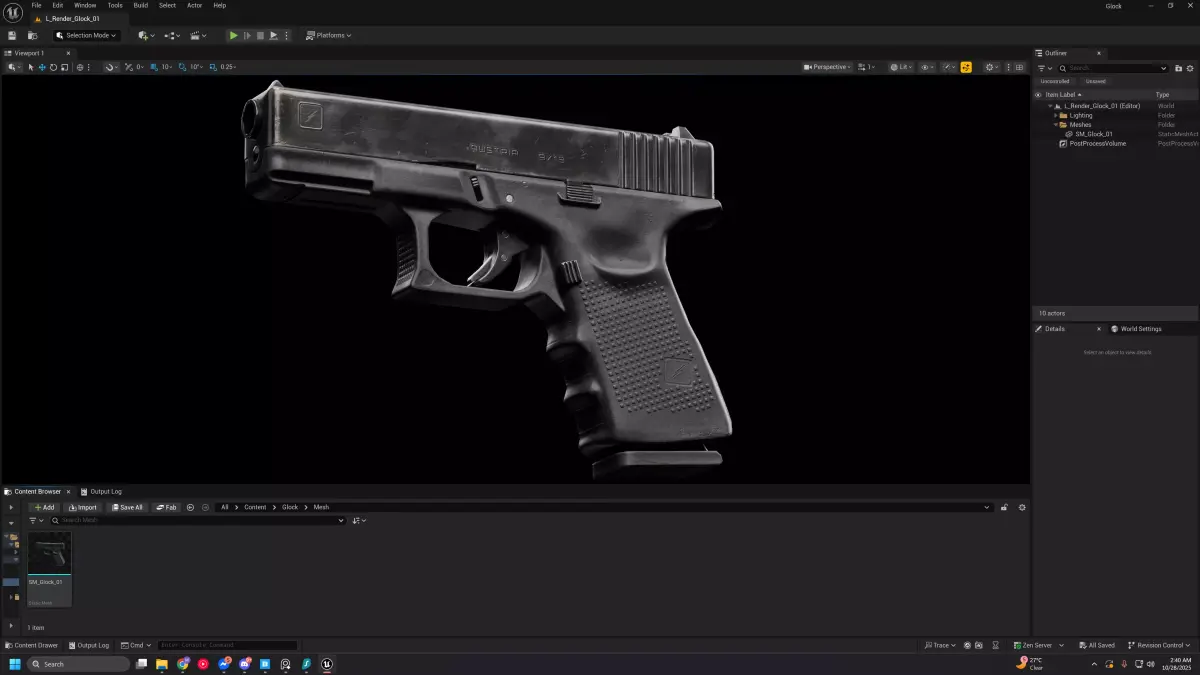
Task: Open Content Browser sort options dropdown
Action: (x=359, y=520)
